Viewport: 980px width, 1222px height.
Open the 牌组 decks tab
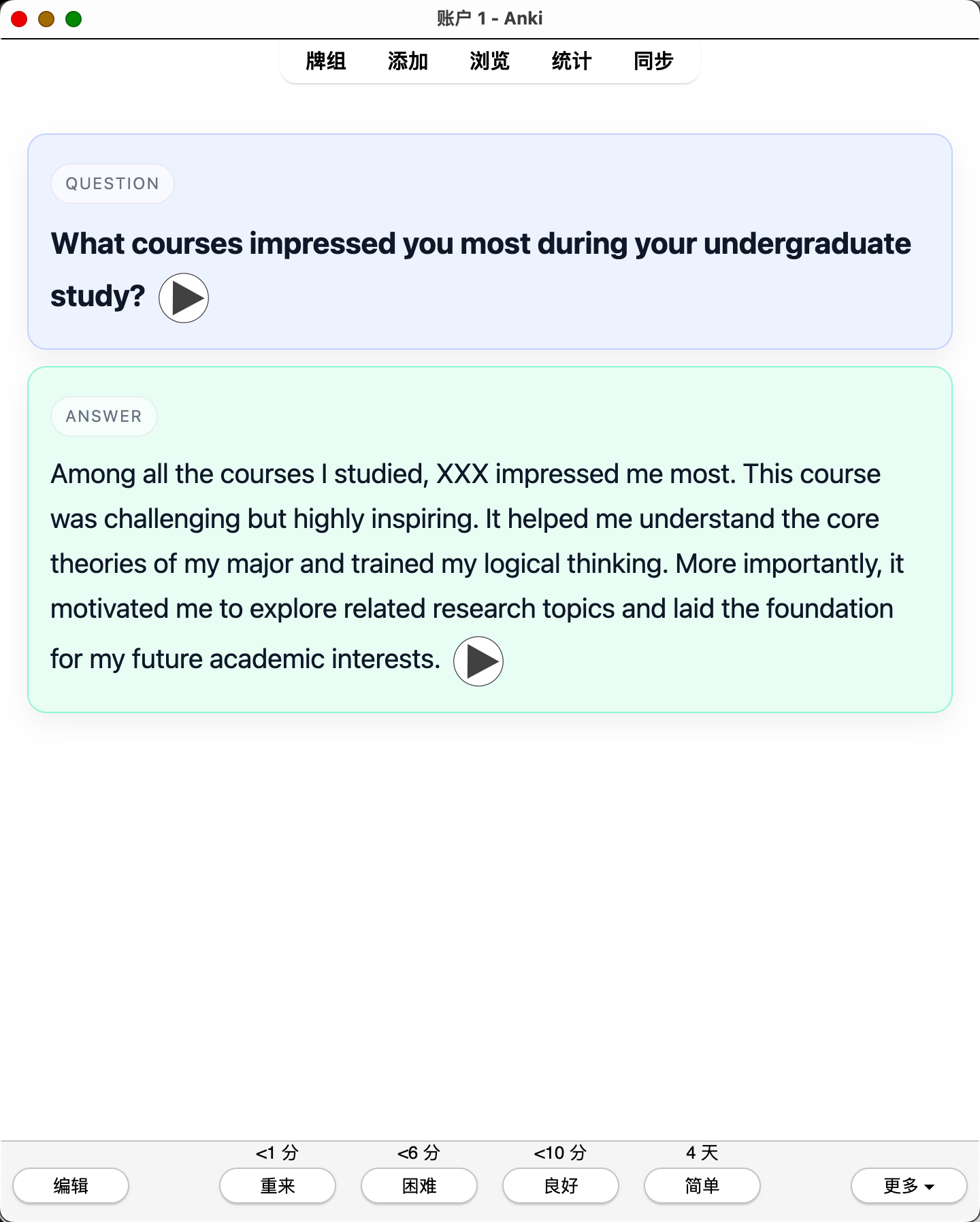coord(326,61)
